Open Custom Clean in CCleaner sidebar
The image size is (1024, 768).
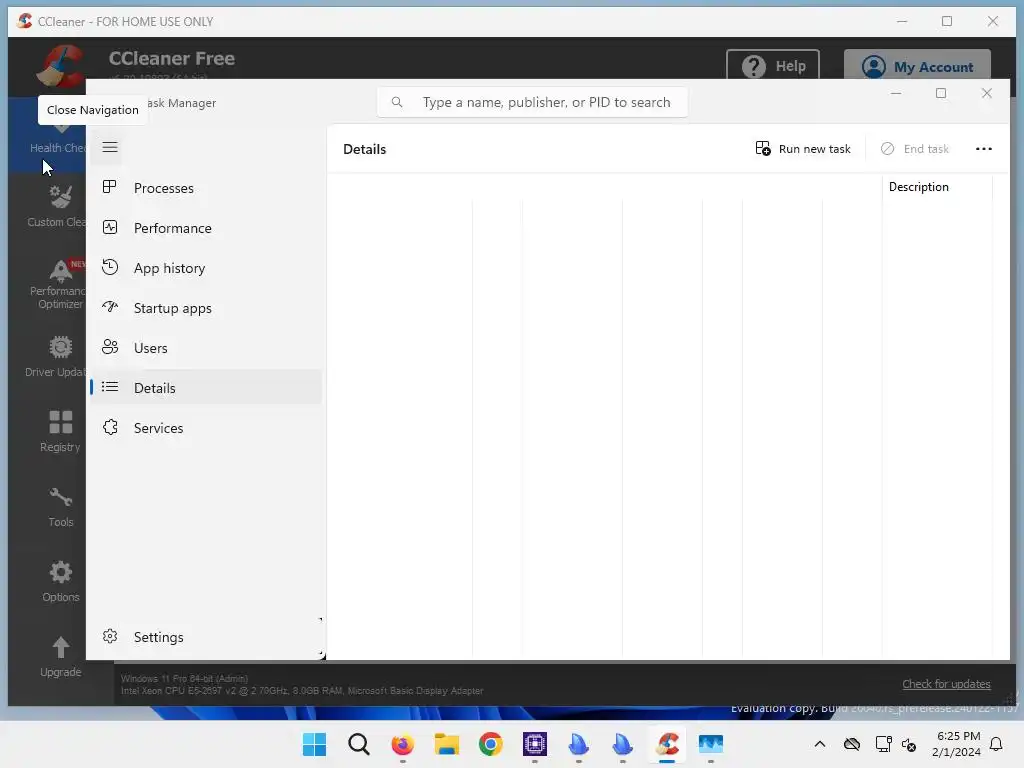[x=57, y=206]
